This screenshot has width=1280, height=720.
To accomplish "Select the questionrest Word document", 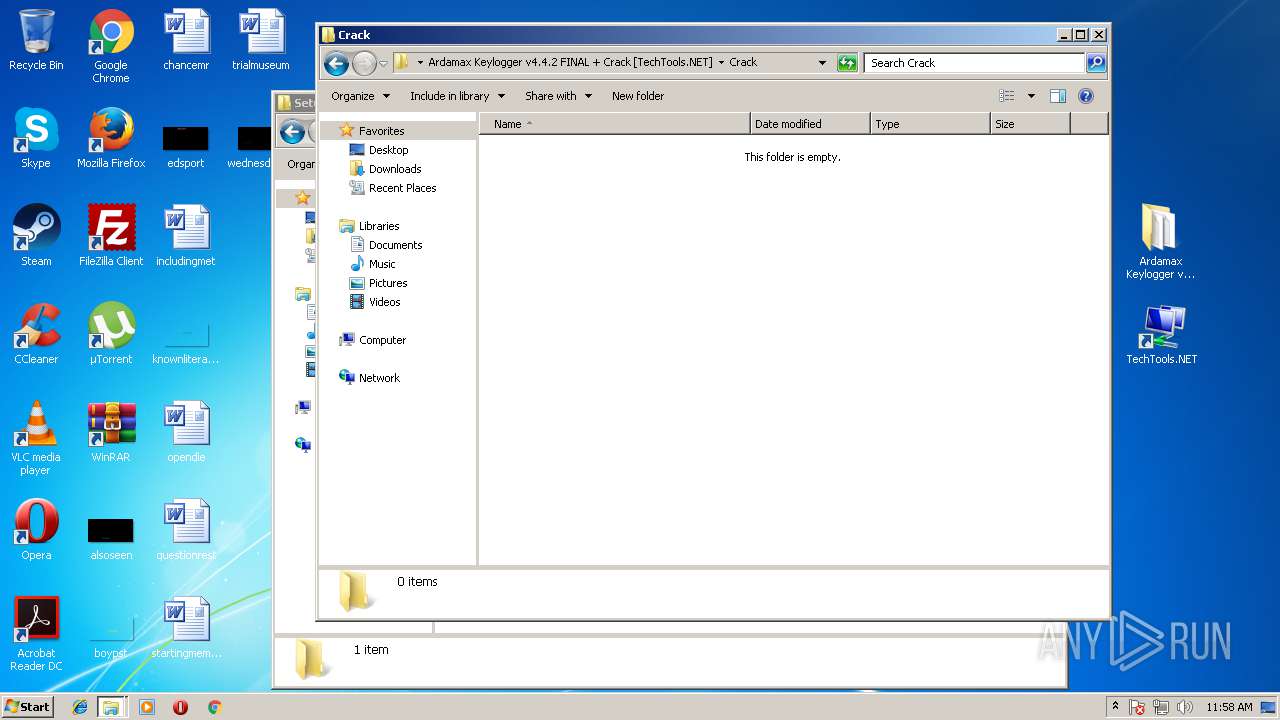I will click(x=186, y=530).
